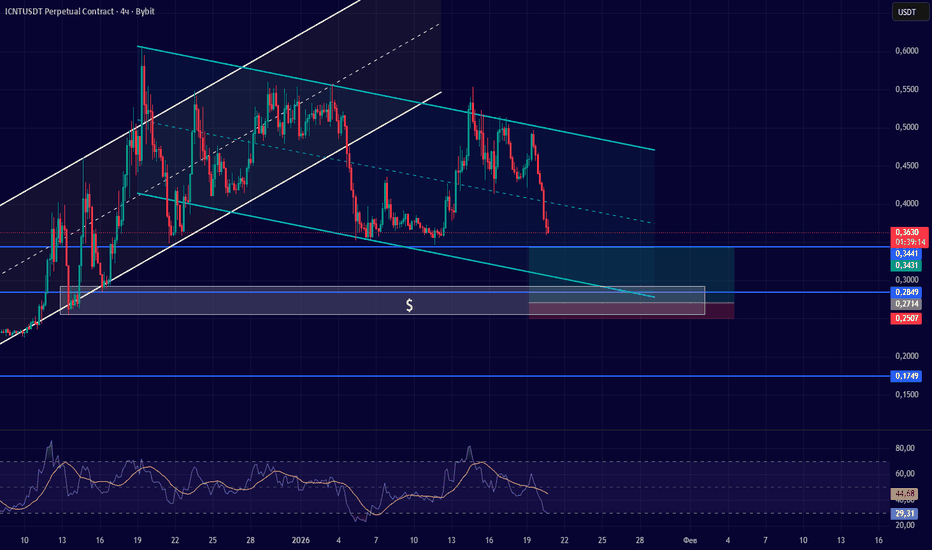Click the 0,1500 price axis tick
This screenshot has width=932, height=550.
906,395
